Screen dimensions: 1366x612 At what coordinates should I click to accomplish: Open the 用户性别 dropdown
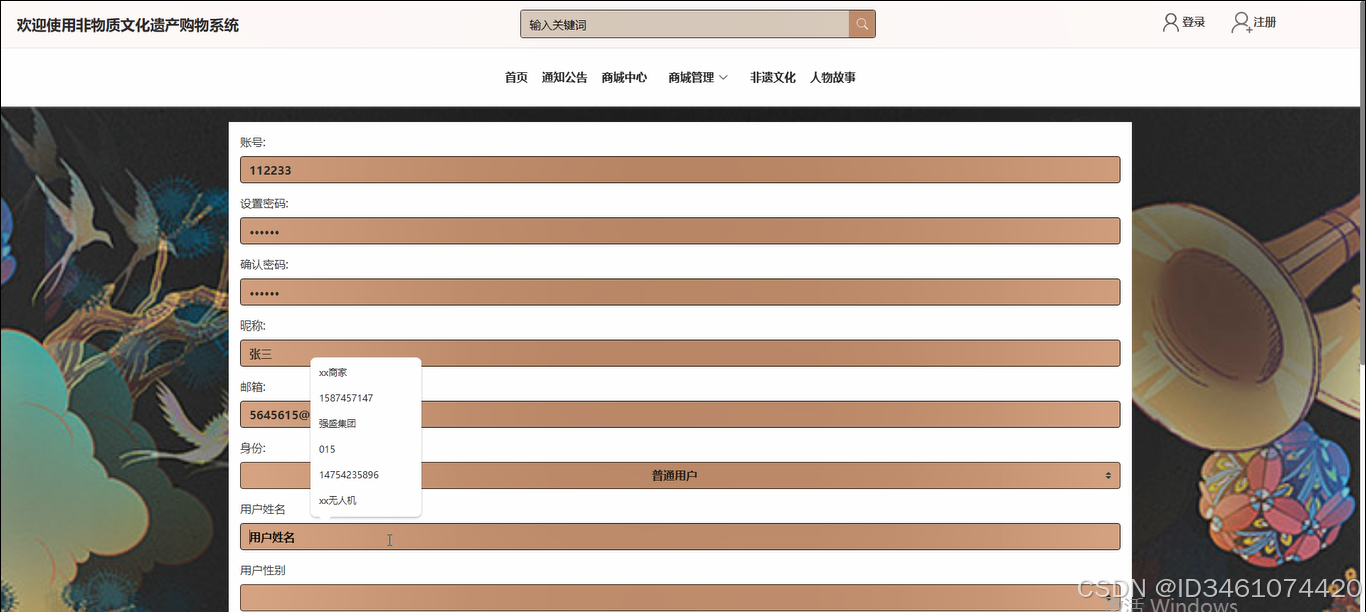tap(680, 597)
